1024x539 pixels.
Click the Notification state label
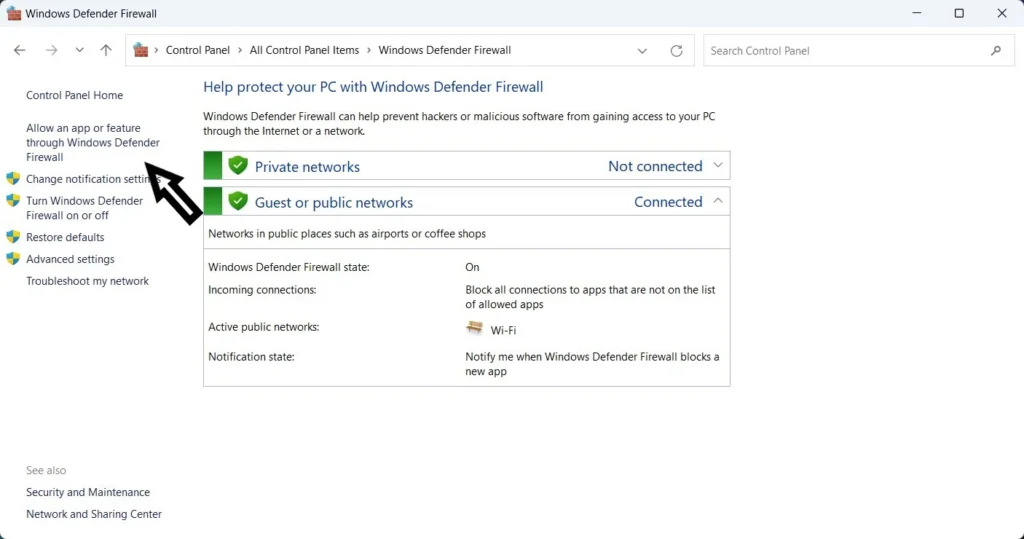(x=251, y=357)
